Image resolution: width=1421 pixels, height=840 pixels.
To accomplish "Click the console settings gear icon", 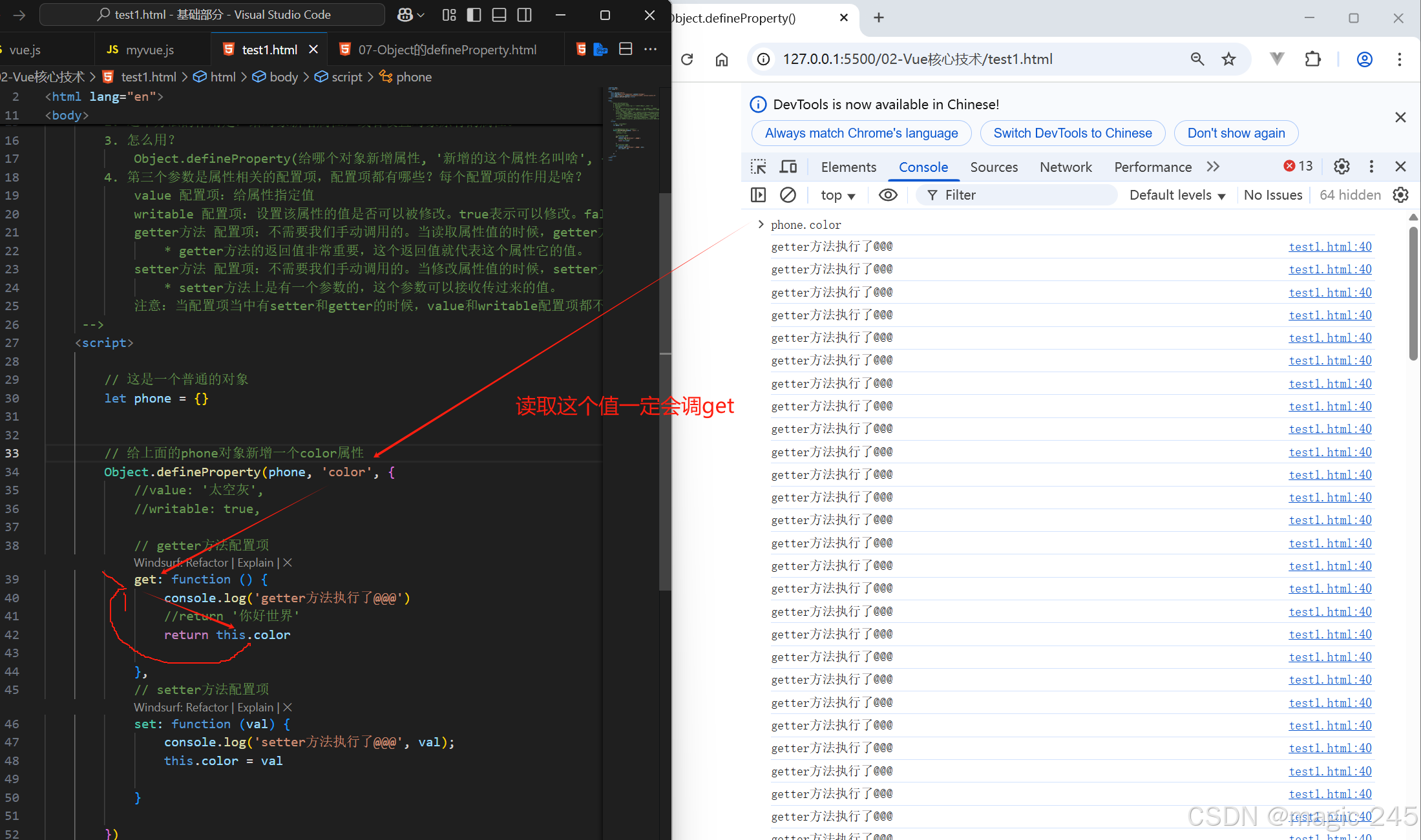I will click(x=1400, y=194).
